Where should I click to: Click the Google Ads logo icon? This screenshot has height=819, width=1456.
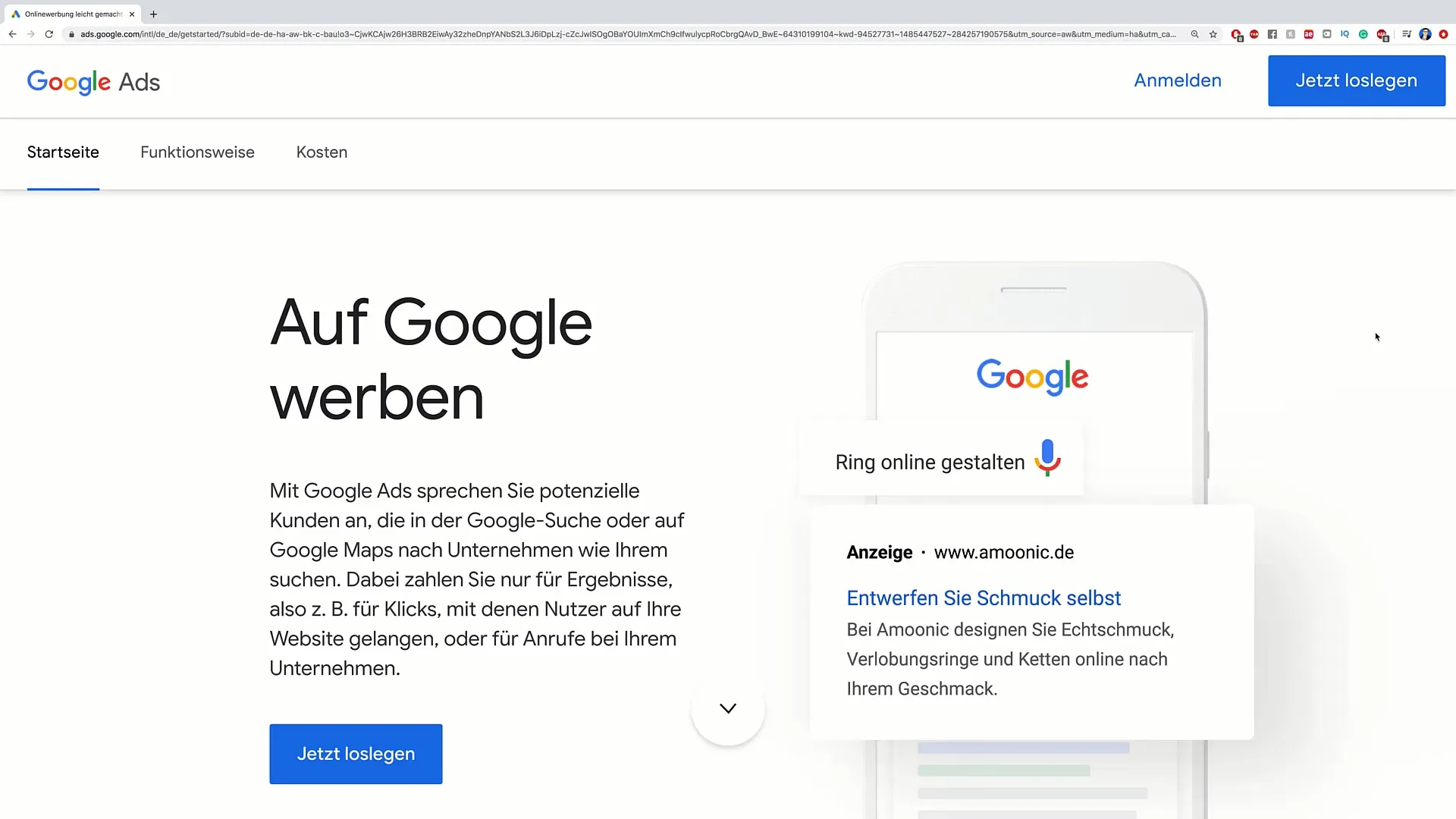pos(93,82)
